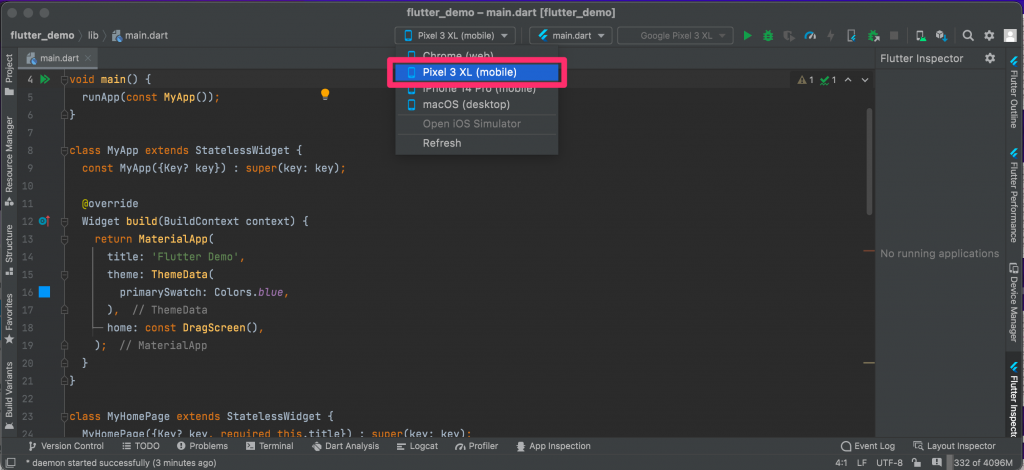
Task: Start debugging with the green bug icon
Action: (x=768, y=36)
